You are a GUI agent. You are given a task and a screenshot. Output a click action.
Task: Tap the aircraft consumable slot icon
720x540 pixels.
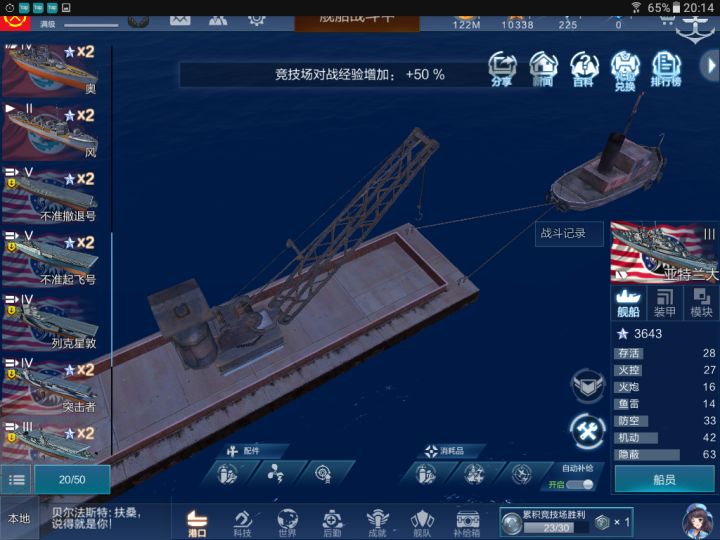point(523,473)
